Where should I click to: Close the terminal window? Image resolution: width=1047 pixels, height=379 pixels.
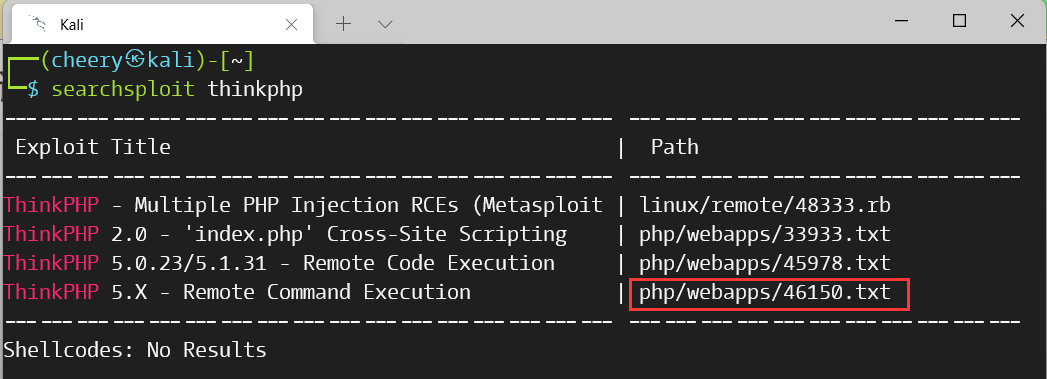tap(1017, 21)
